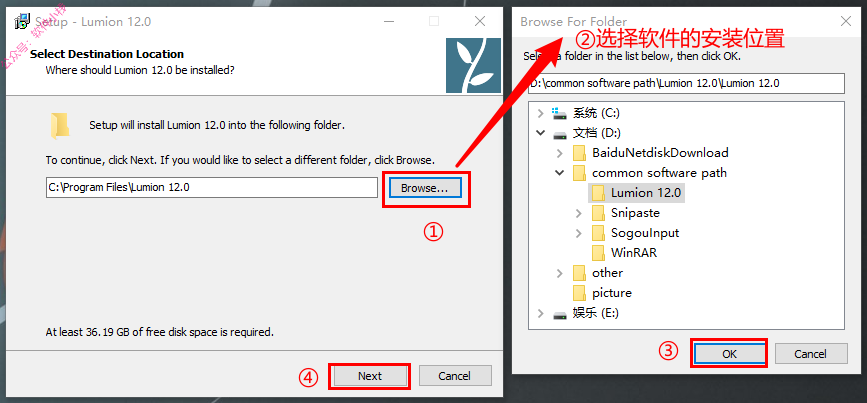
Task: Select the 系统 (C:) drive icon
Action: click(560, 114)
